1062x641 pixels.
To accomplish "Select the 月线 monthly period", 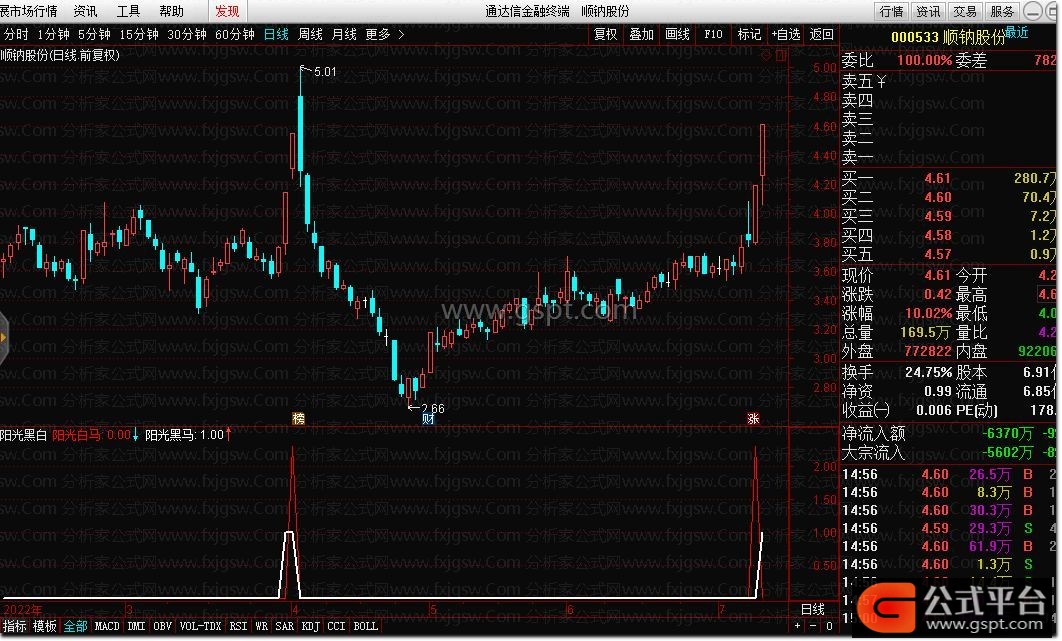I will click(344, 34).
